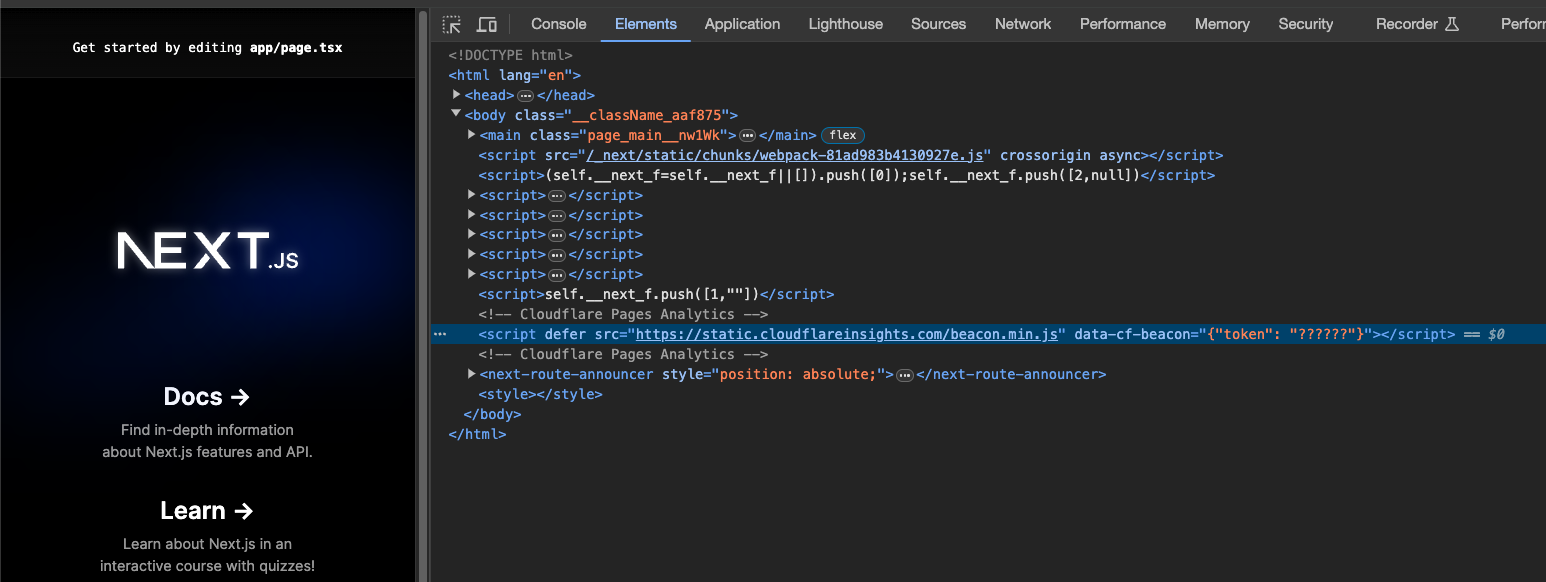Viewport: 1546px width, 582px height.
Task: Open the Lighthouse panel
Action: pos(845,23)
